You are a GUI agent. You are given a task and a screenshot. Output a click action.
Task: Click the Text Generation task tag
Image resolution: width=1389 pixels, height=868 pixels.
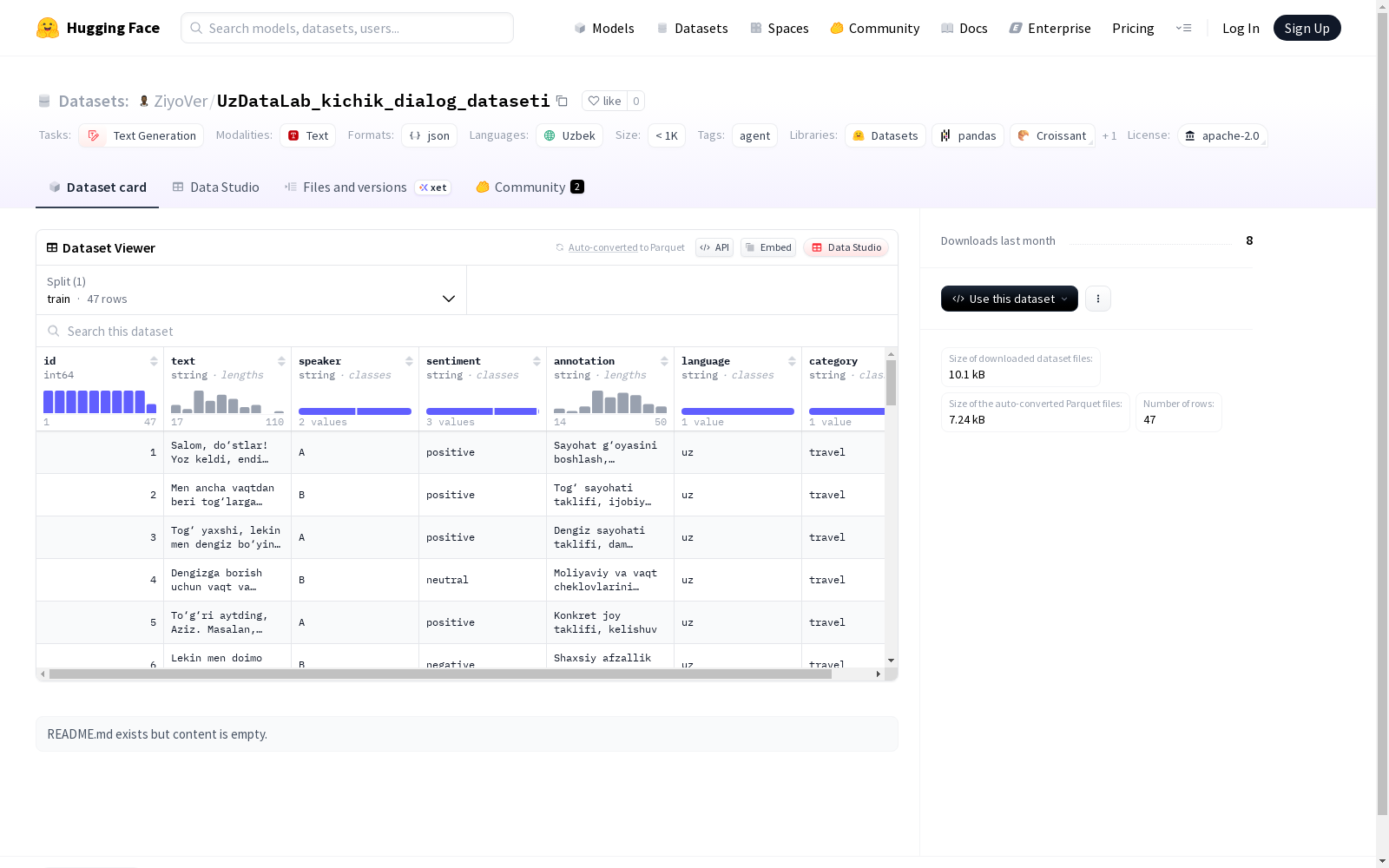click(142, 135)
